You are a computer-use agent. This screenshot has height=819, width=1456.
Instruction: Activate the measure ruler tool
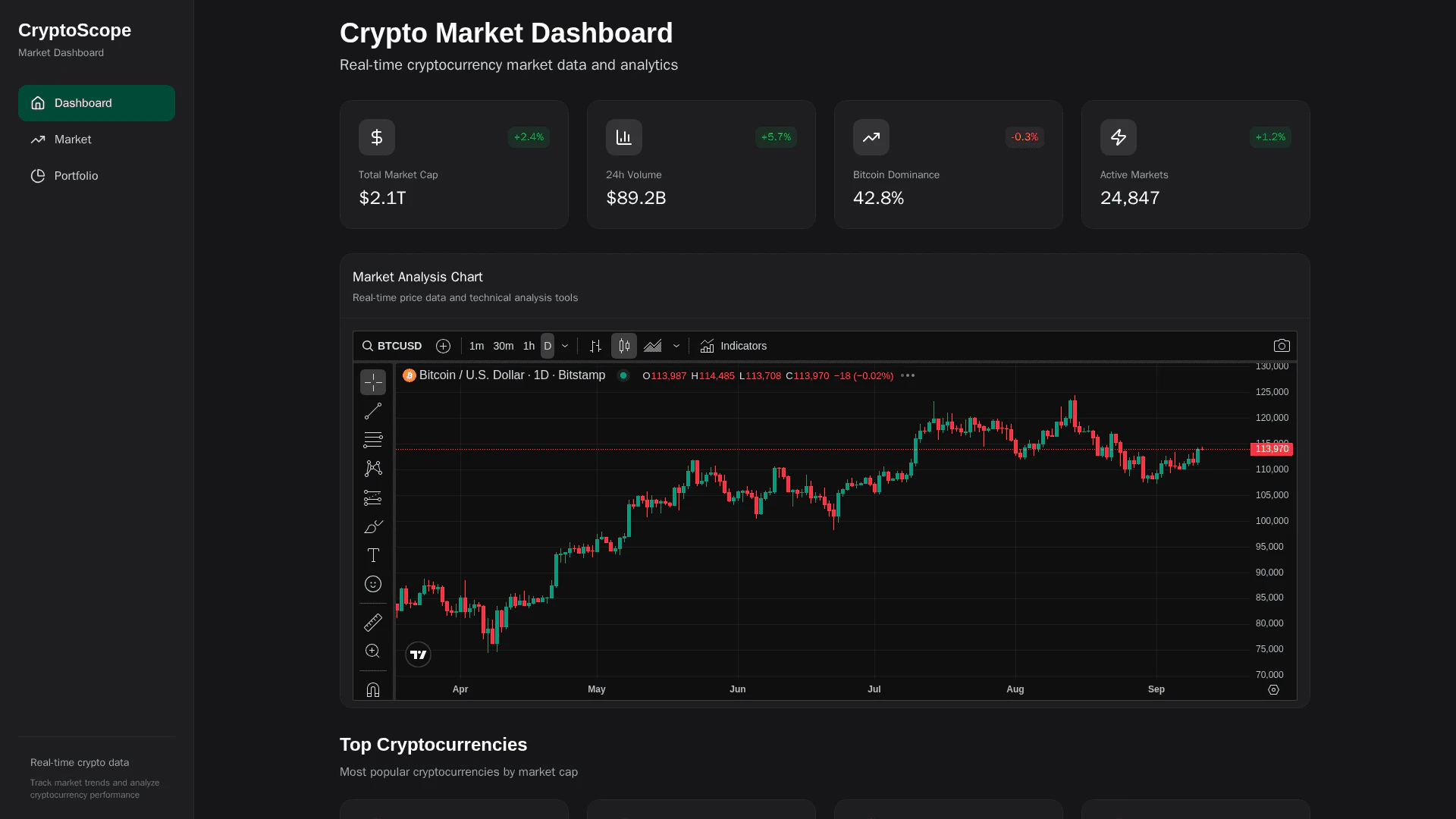pos(373,622)
